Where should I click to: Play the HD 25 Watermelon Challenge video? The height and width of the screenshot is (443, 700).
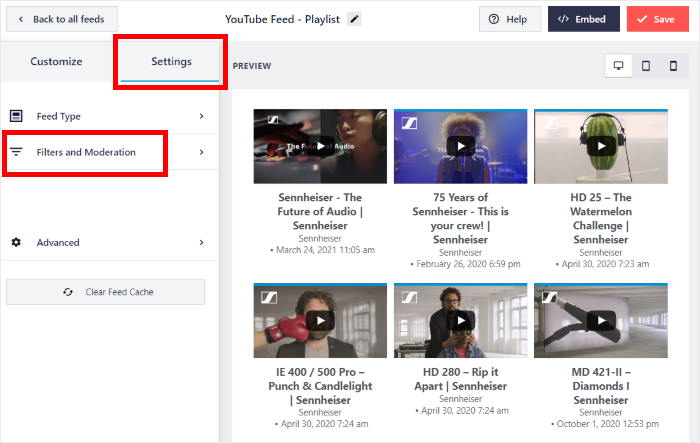[x=601, y=146]
